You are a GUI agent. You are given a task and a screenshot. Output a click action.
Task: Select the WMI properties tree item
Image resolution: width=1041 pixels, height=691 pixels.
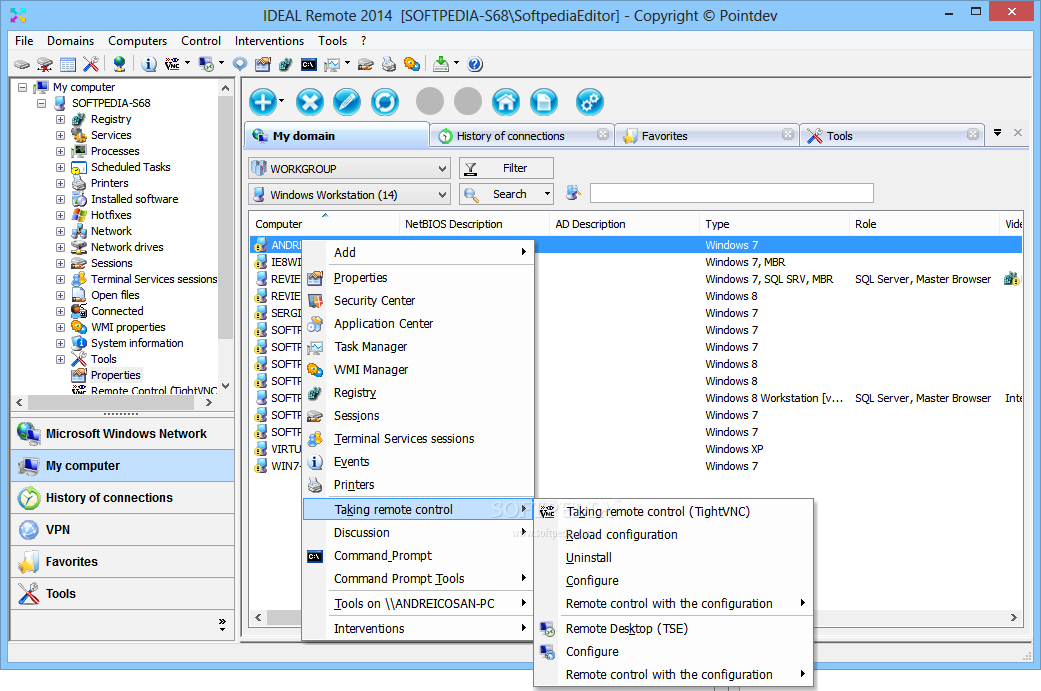tap(128, 327)
